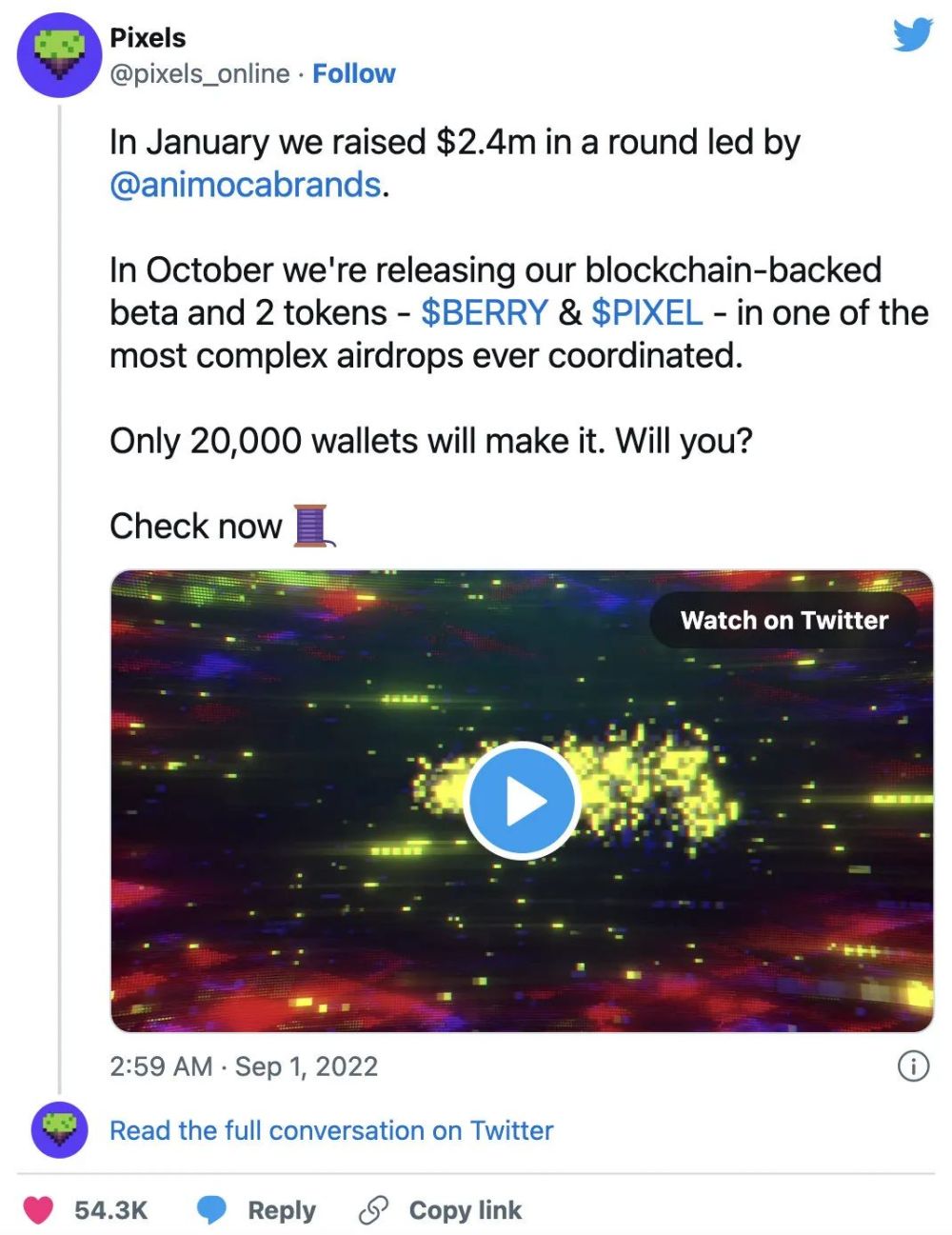Click the Watch on Twitter button
The width and height of the screenshot is (952, 1235).
[784, 620]
